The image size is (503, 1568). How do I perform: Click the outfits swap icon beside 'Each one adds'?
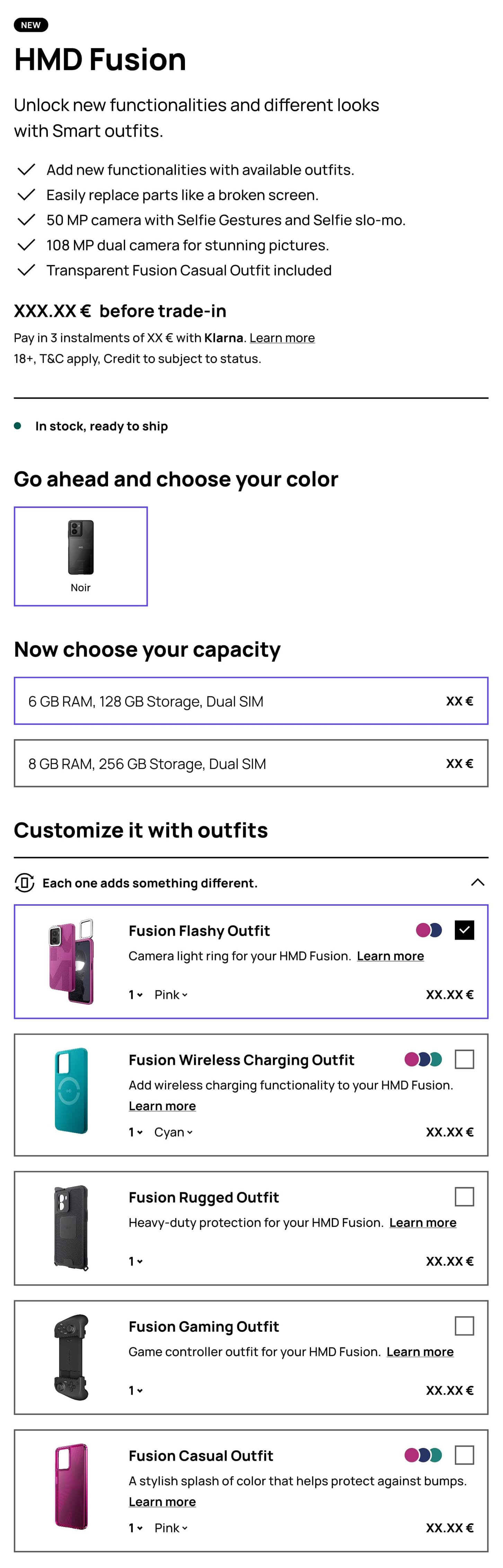click(24, 883)
